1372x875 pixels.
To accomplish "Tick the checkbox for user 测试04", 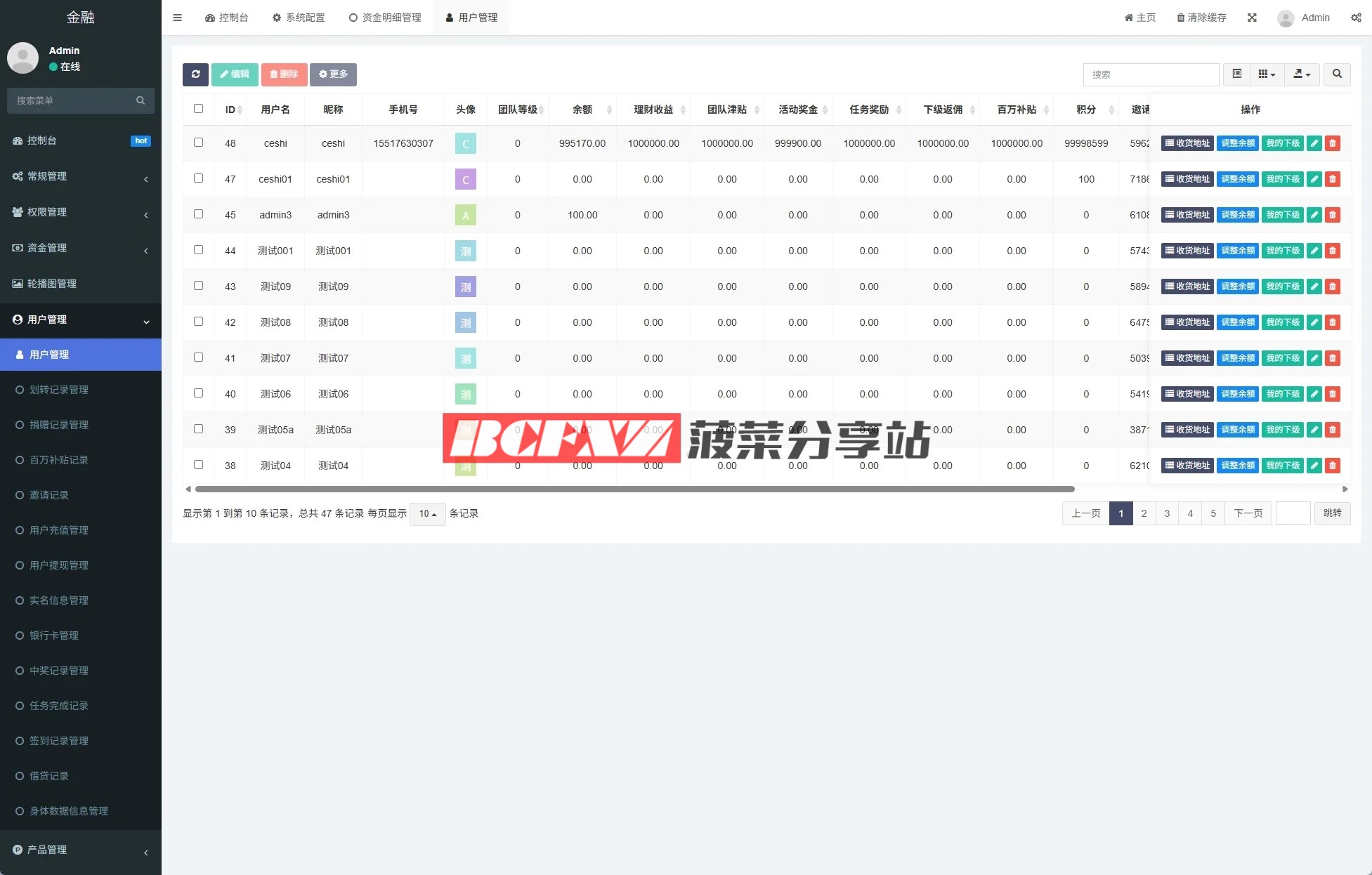I will coord(198,465).
